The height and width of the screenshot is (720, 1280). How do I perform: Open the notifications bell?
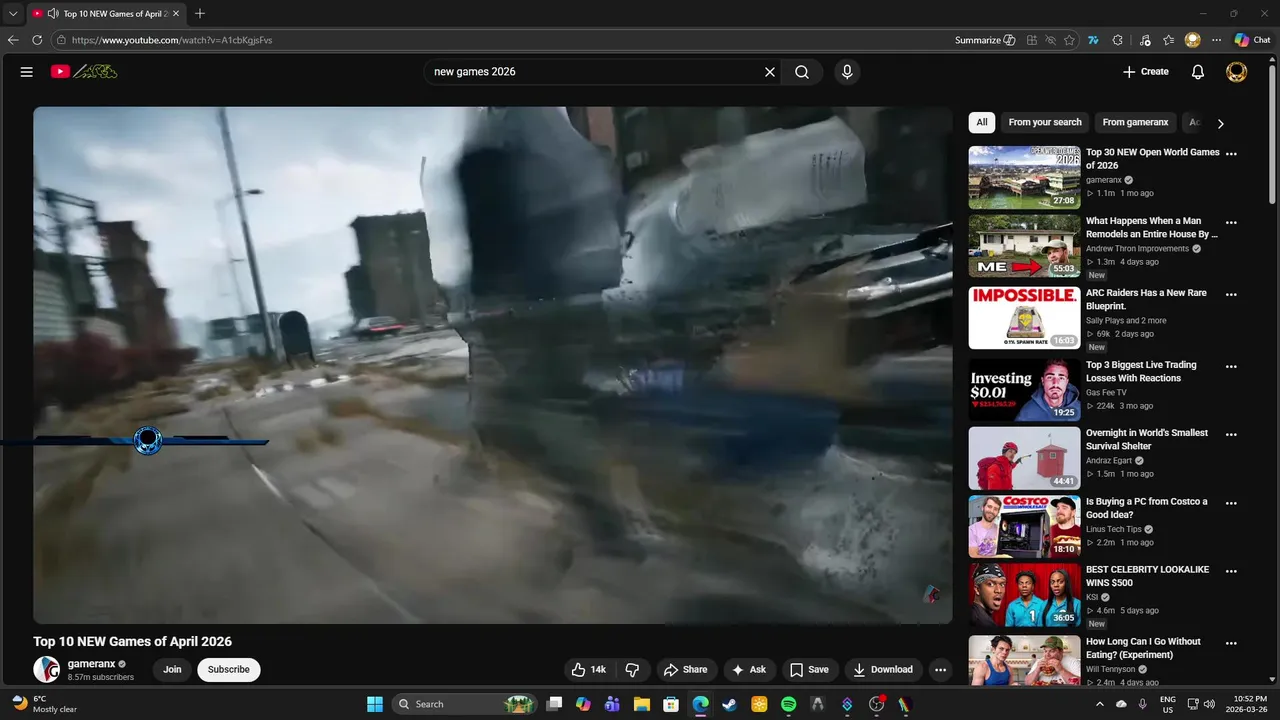(x=1198, y=72)
